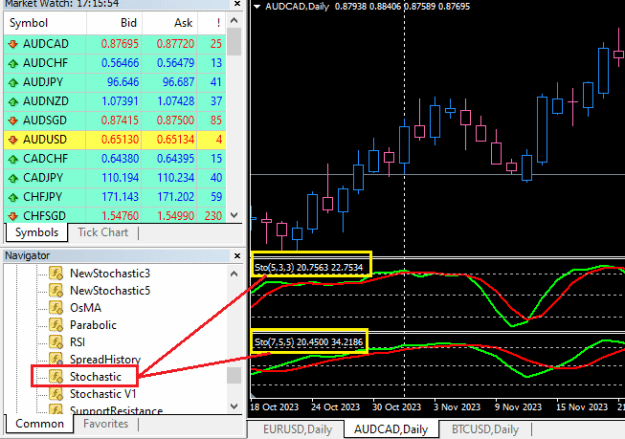This screenshot has width=625, height=439.
Task: Click the Sto(7,5,5) indicator label
Action: tap(309, 342)
